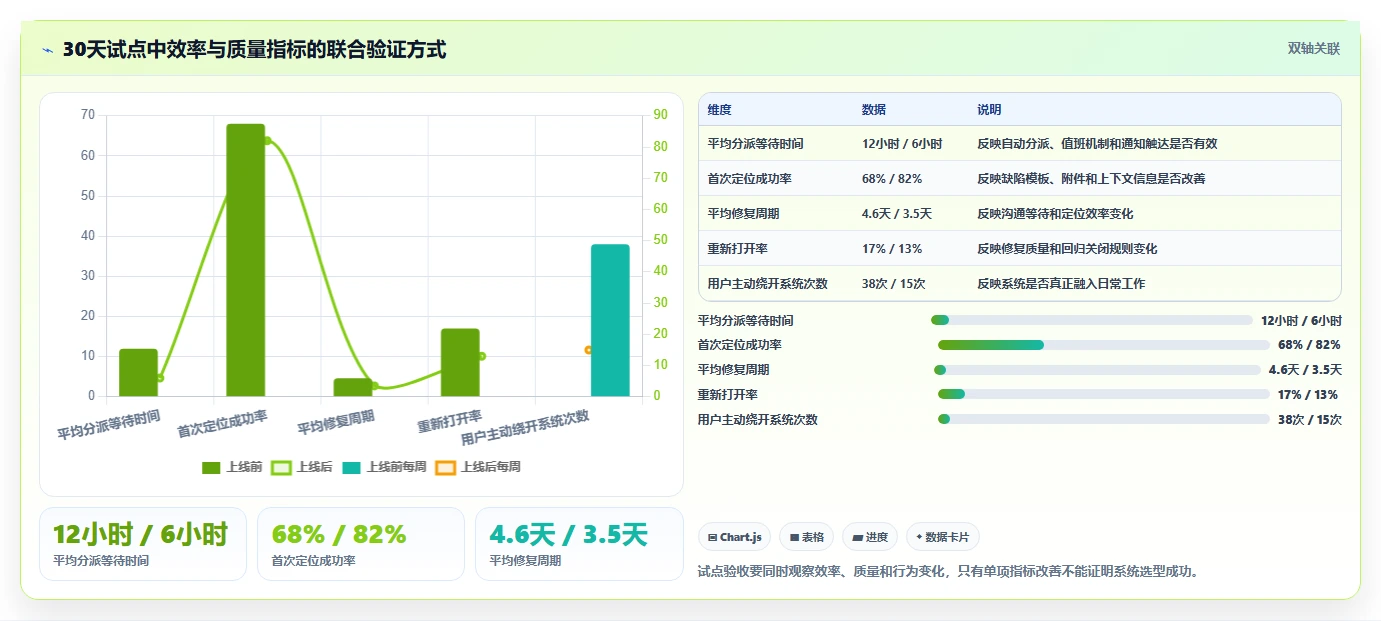This screenshot has height=621, width=1381.
Task: Click the dark green 上线前 legend swatch
Action: 211,467
